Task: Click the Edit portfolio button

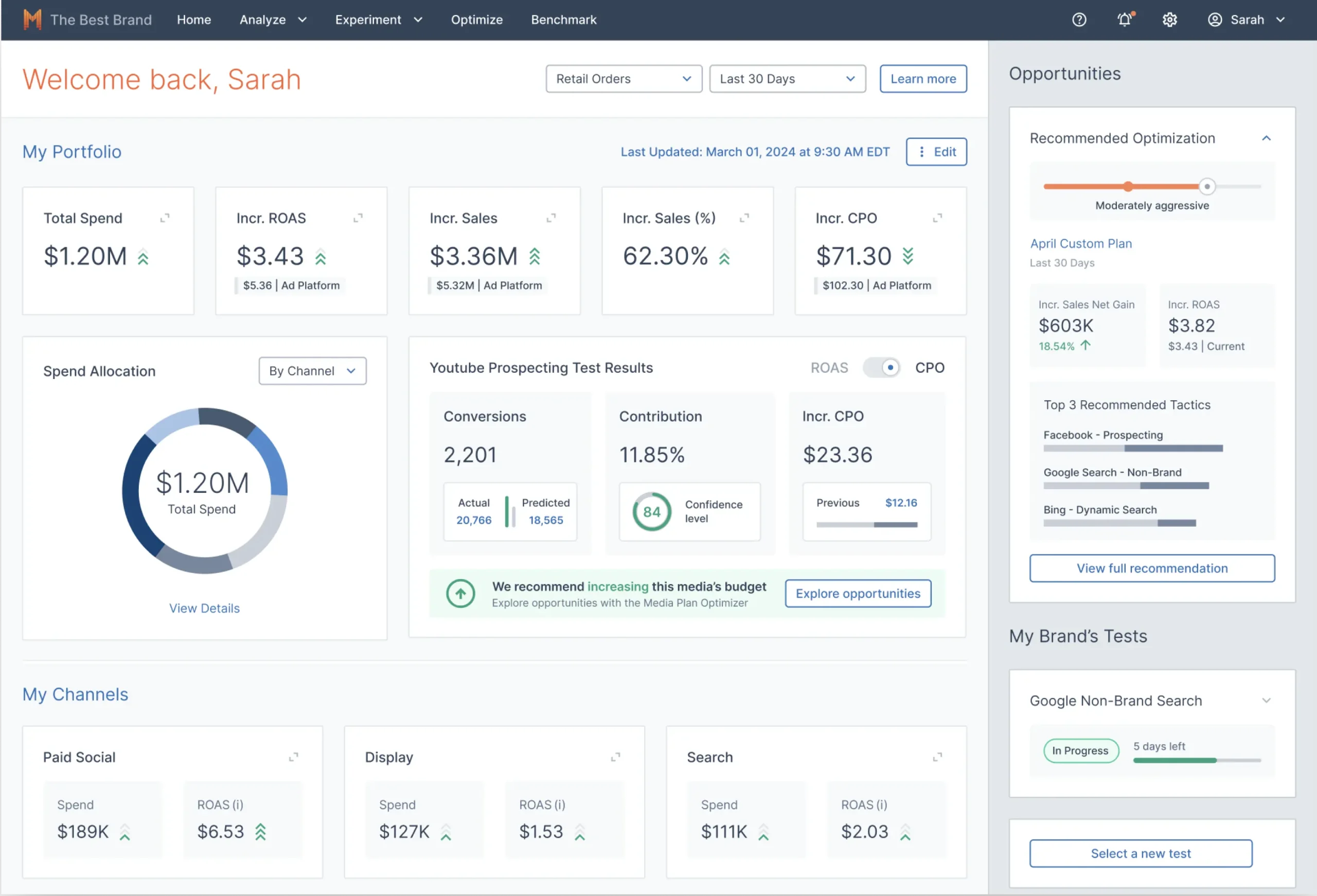Action: click(936, 152)
